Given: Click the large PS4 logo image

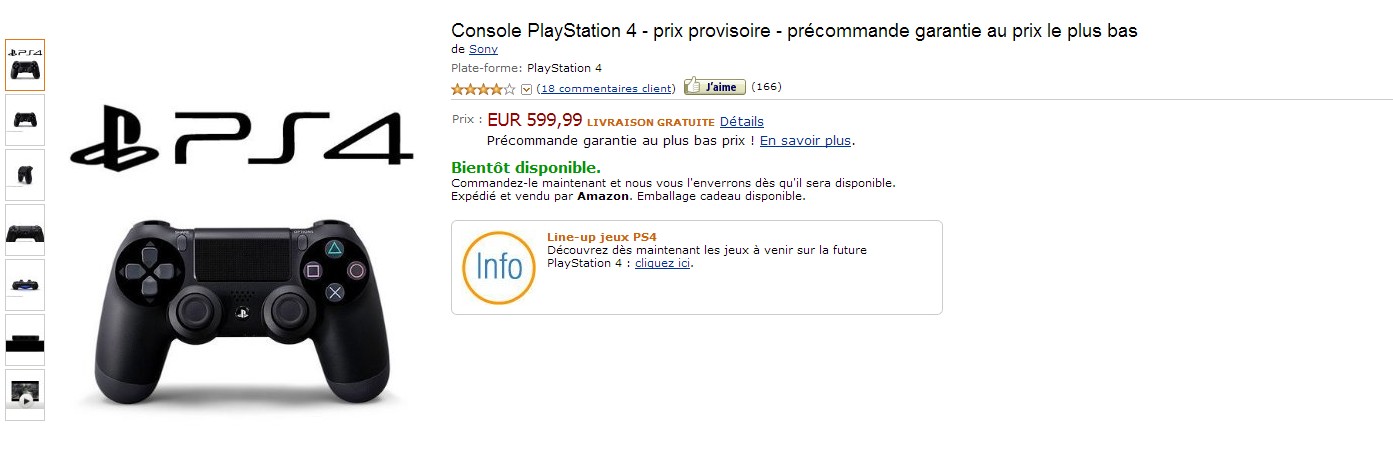Looking at the screenshot, I should click(x=242, y=140).
